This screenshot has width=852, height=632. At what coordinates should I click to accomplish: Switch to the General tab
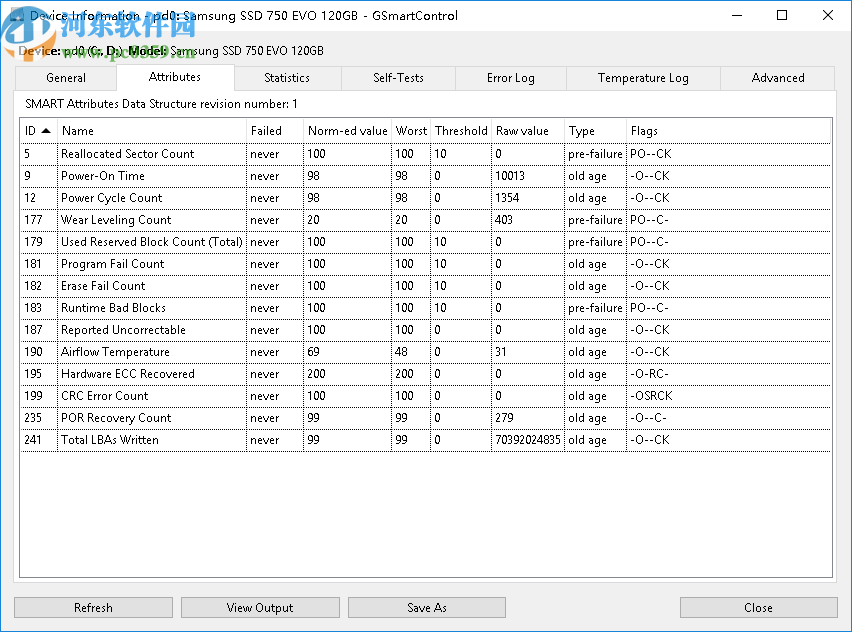click(x=66, y=78)
